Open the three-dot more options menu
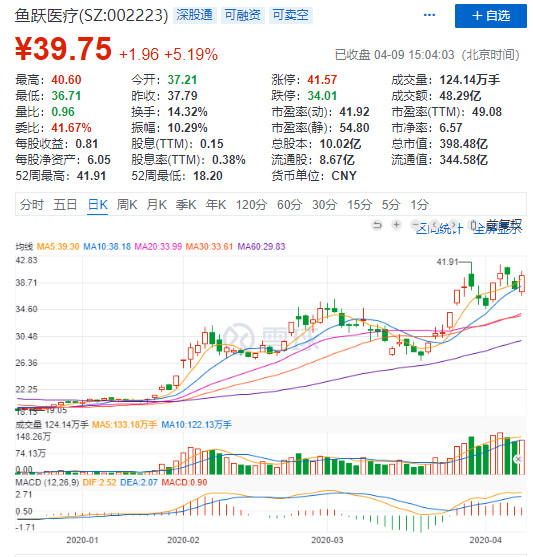 click(429, 15)
